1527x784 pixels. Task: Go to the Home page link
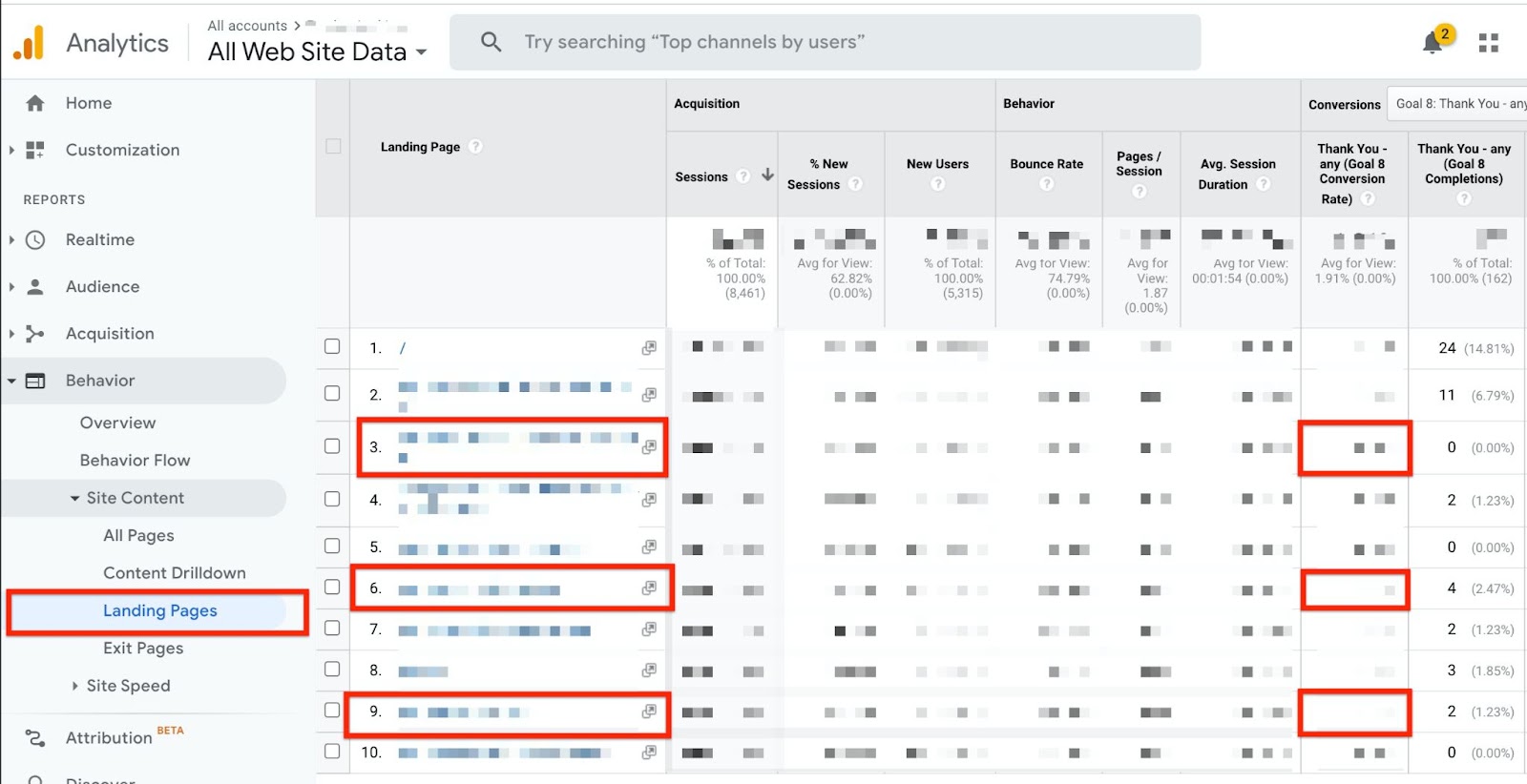point(89,103)
